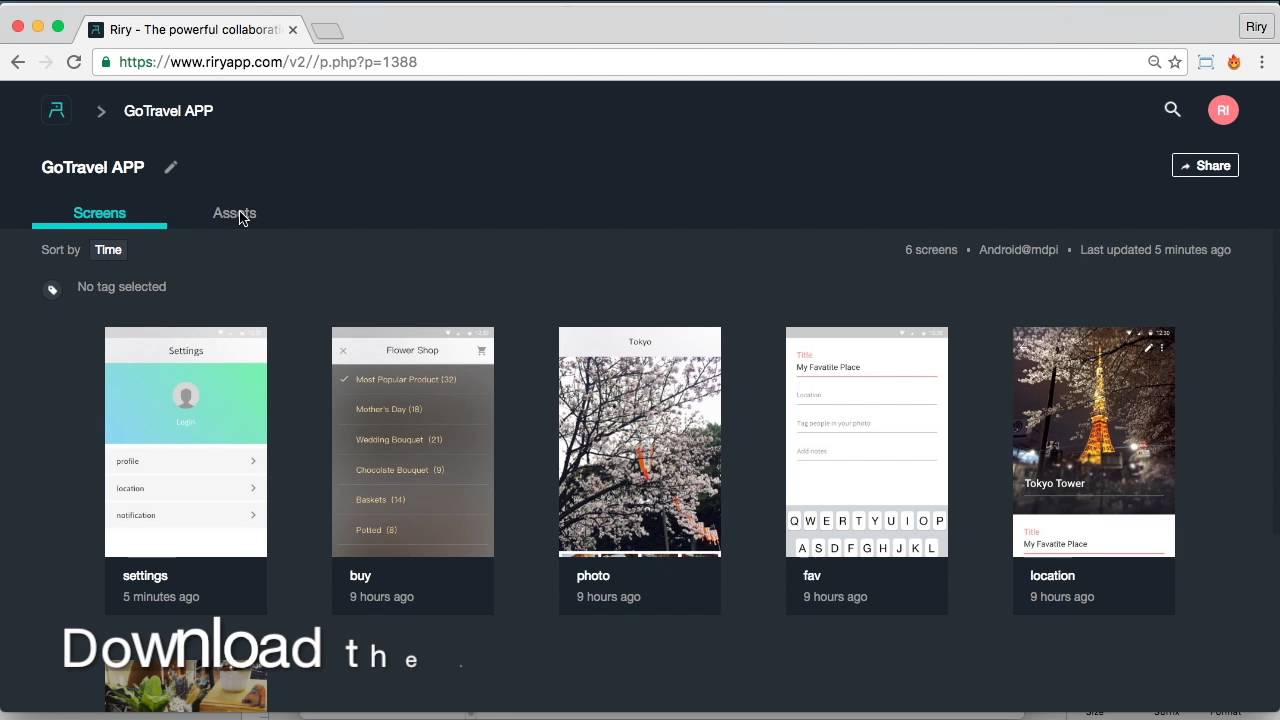Open Chrome three-dot menu

coord(1262,62)
